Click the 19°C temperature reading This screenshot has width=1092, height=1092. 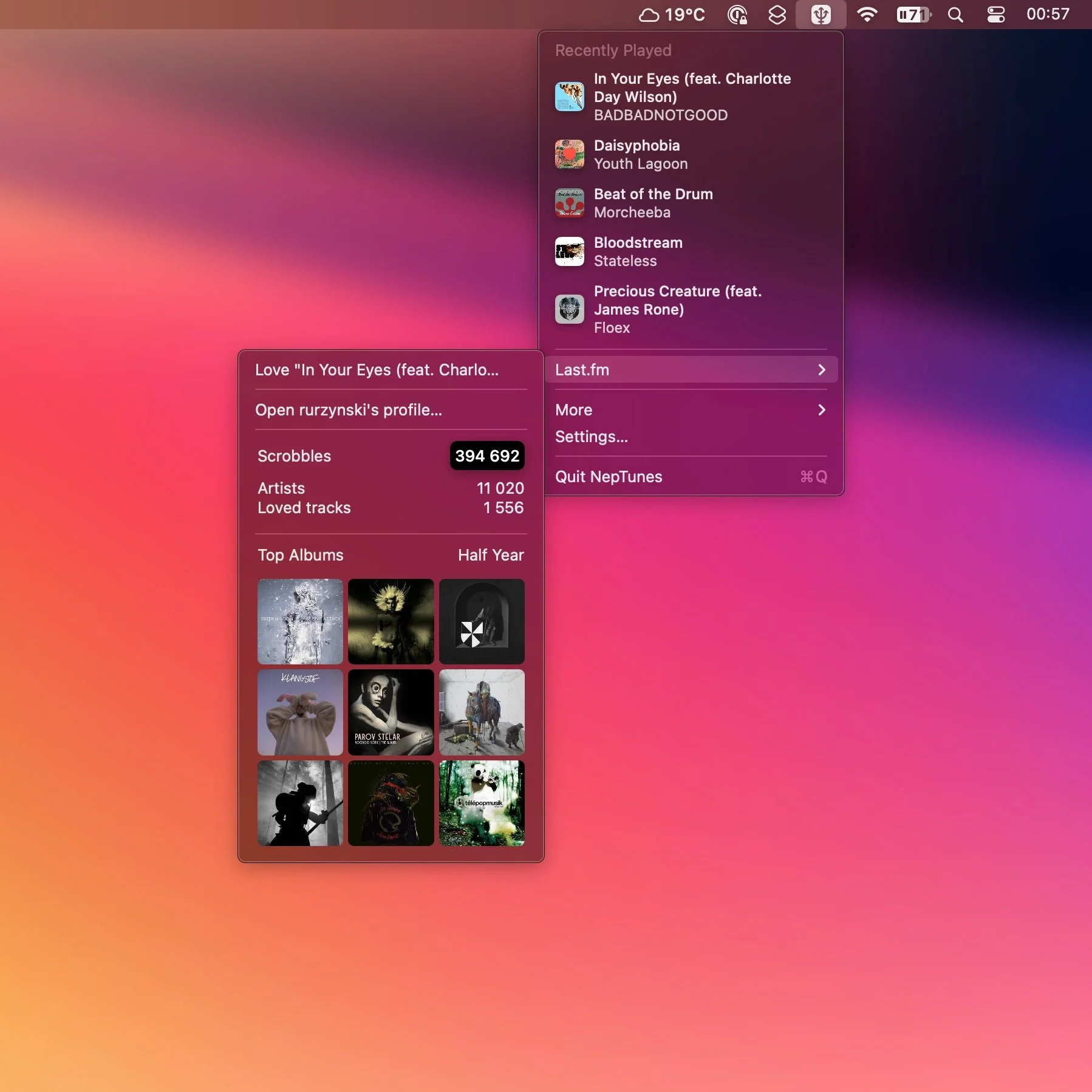coord(684,15)
